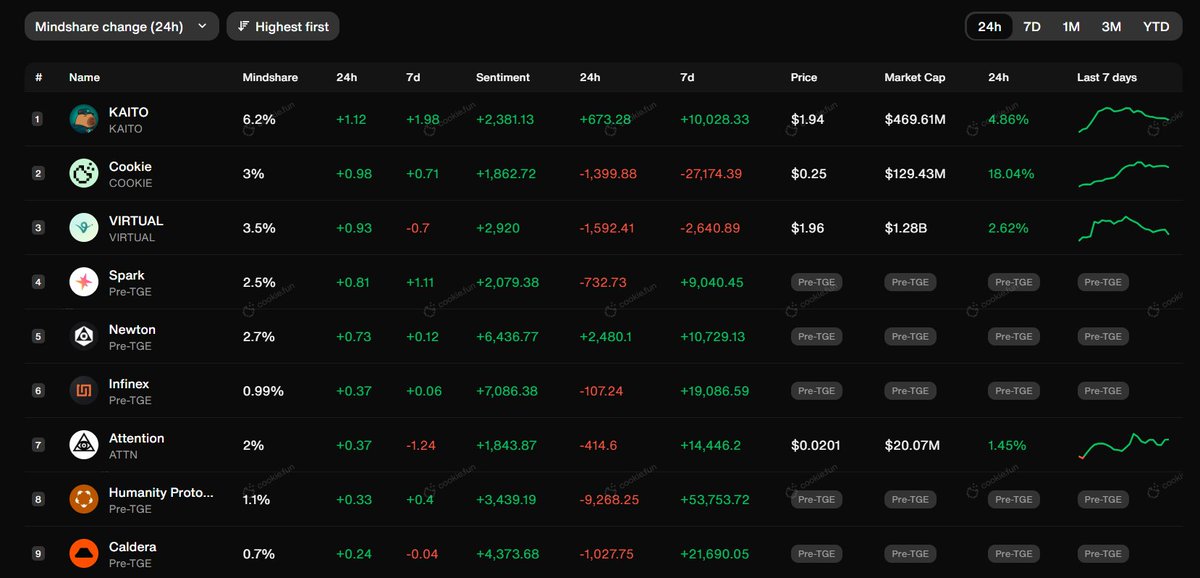Viewport: 1200px width, 578px height.
Task: Click the Attention project logo
Action: click(x=84, y=445)
